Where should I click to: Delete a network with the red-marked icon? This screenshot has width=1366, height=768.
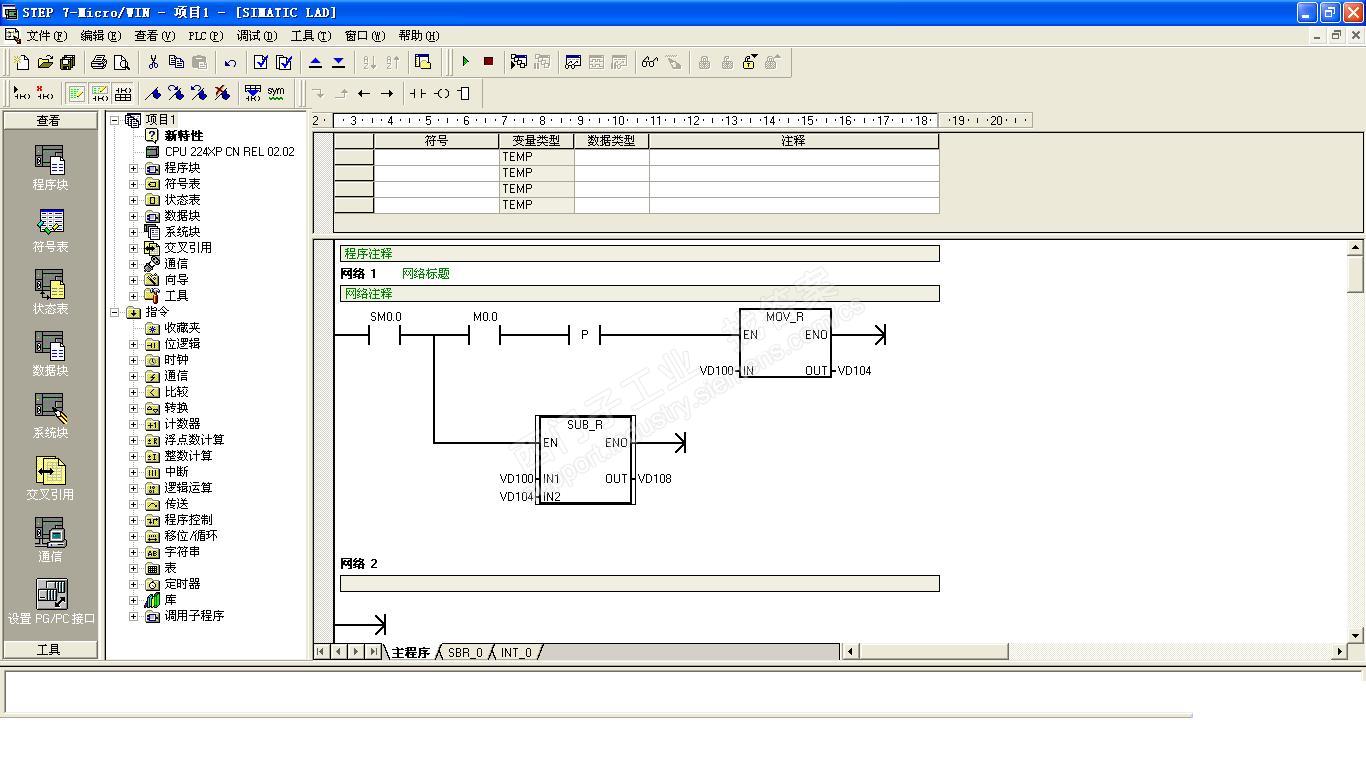tap(45, 93)
